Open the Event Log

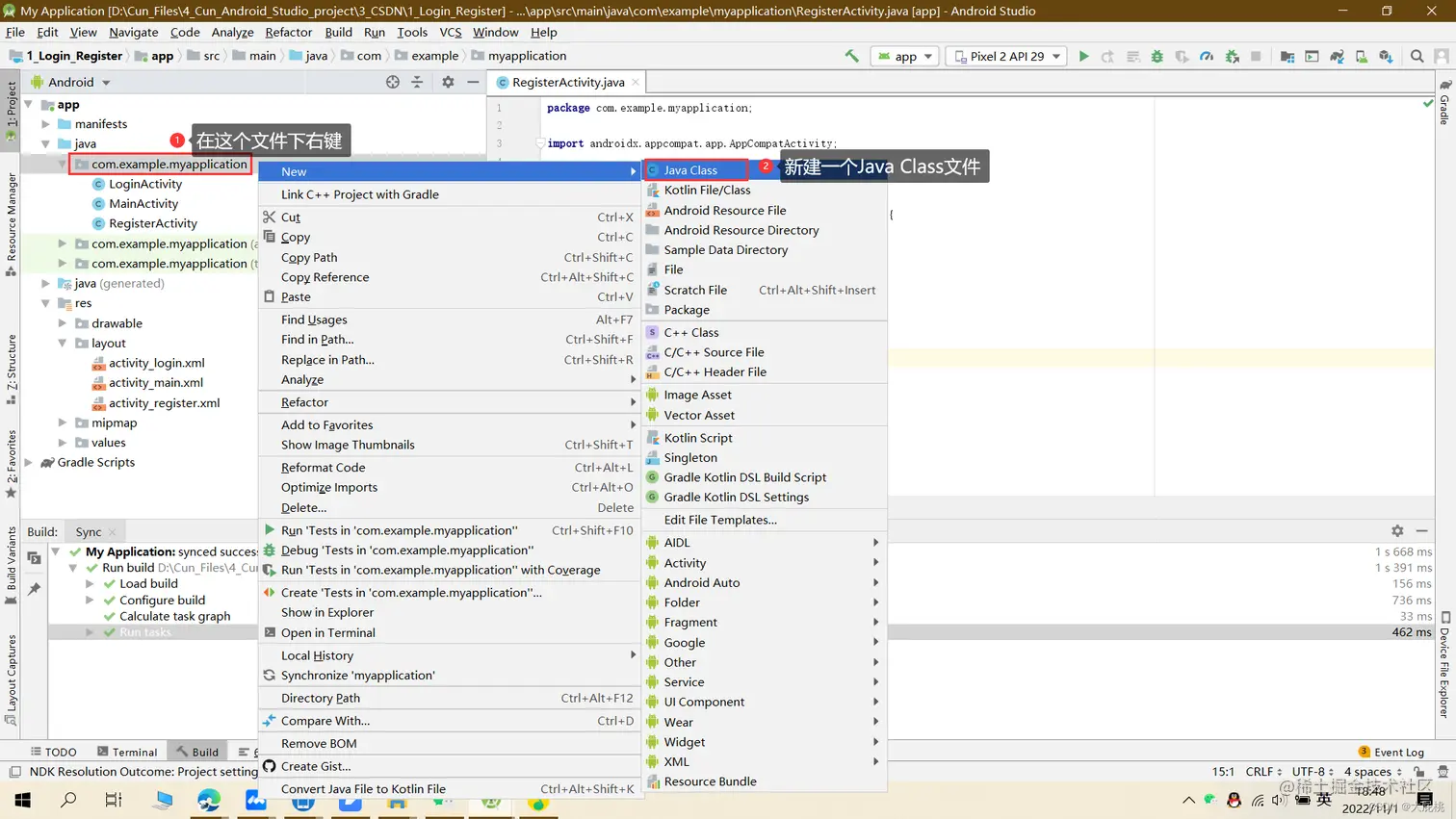(1391, 752)
